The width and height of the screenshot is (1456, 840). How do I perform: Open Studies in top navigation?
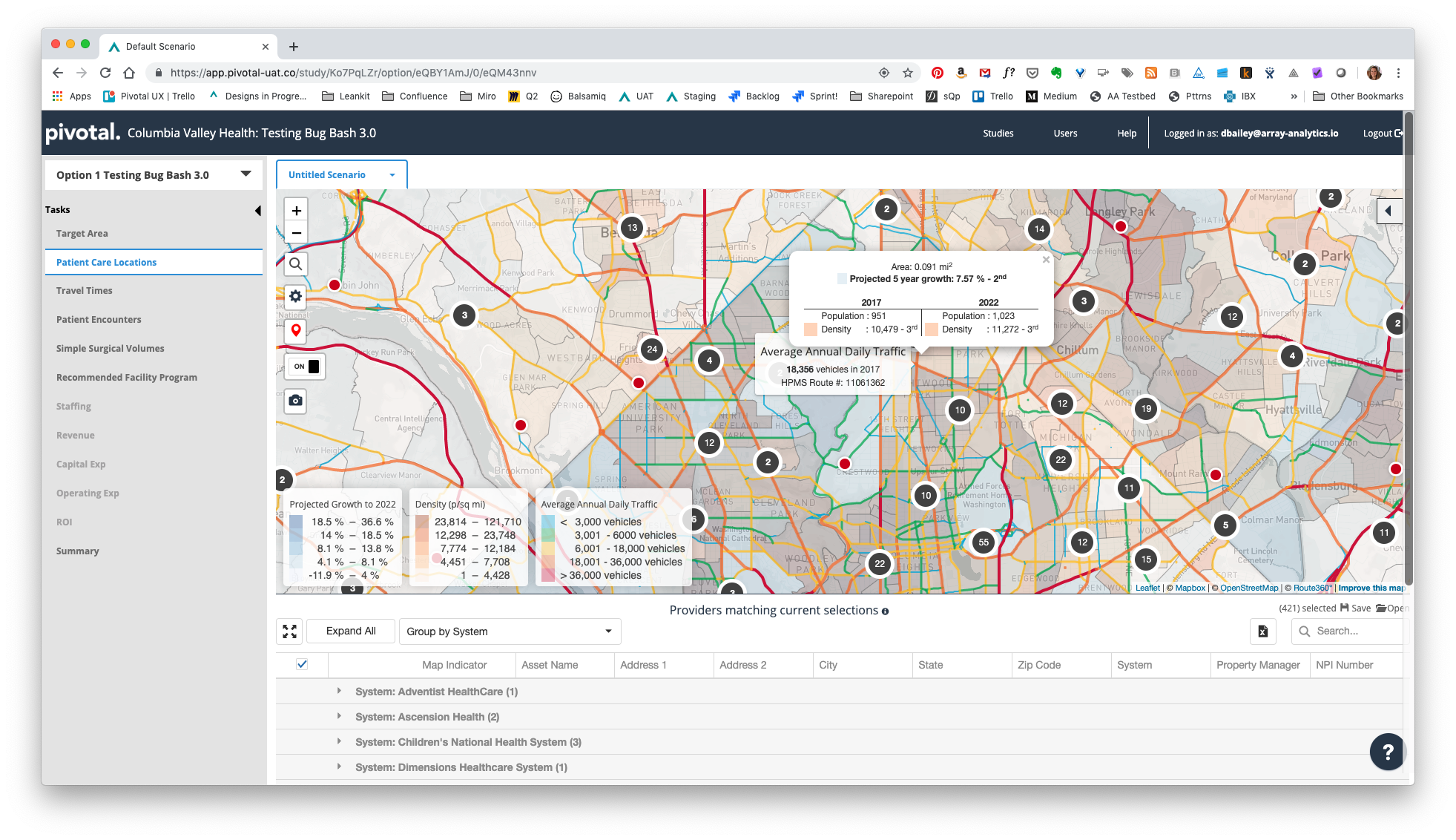click(x=998, y=134)
